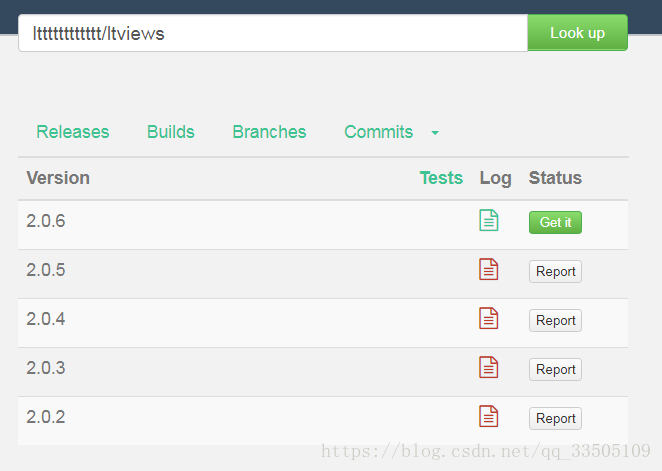The width and height of the screenshot is (662, 471).
Task: Click the Report button for version 2.0.3
Action: tap(555, 369)
